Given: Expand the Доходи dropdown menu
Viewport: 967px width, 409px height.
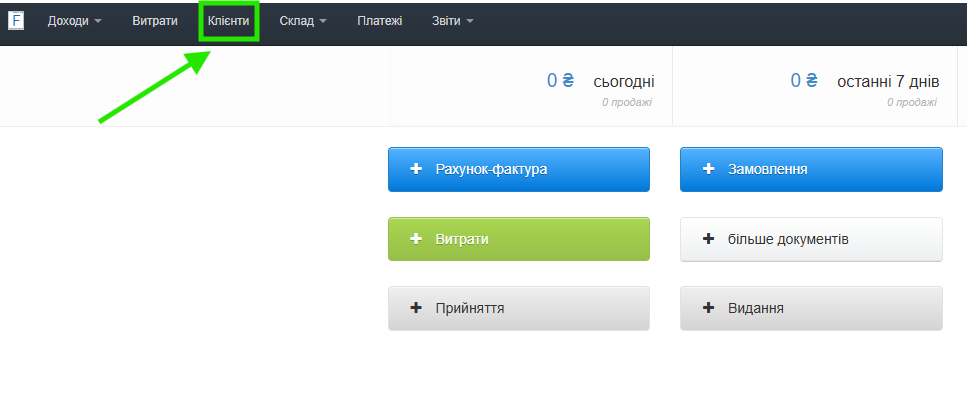Looking at the screenshot, I should (x=75, y=21).
